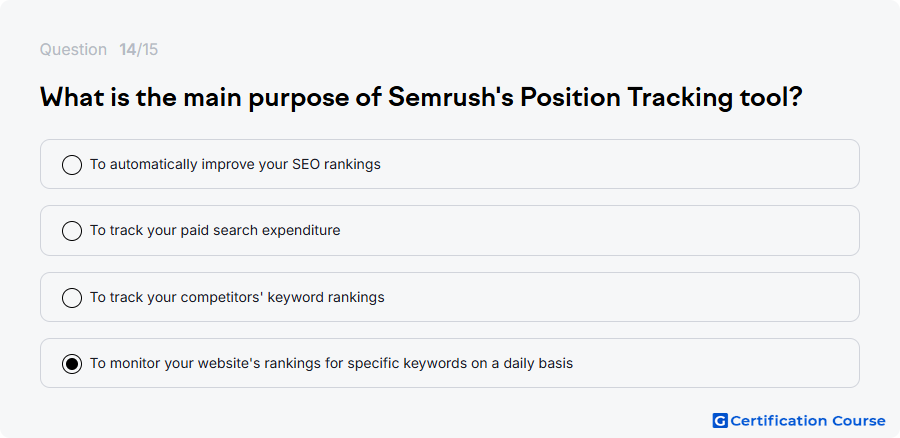The image size is (900, 438).
Task: Click answer text "To track your paid search expenditure"
Action: point(215,230)
